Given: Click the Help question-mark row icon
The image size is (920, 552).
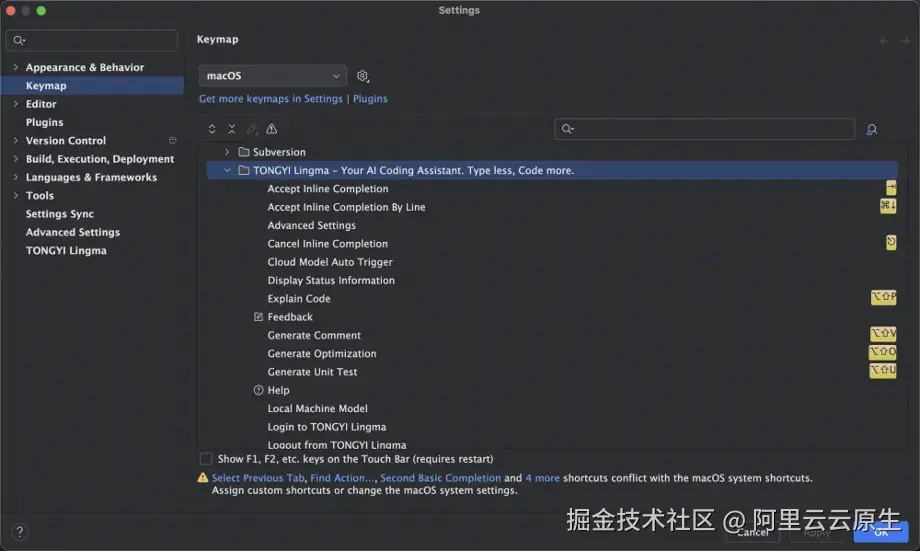Looking at the screenshot, I should (x=258, y=391).
